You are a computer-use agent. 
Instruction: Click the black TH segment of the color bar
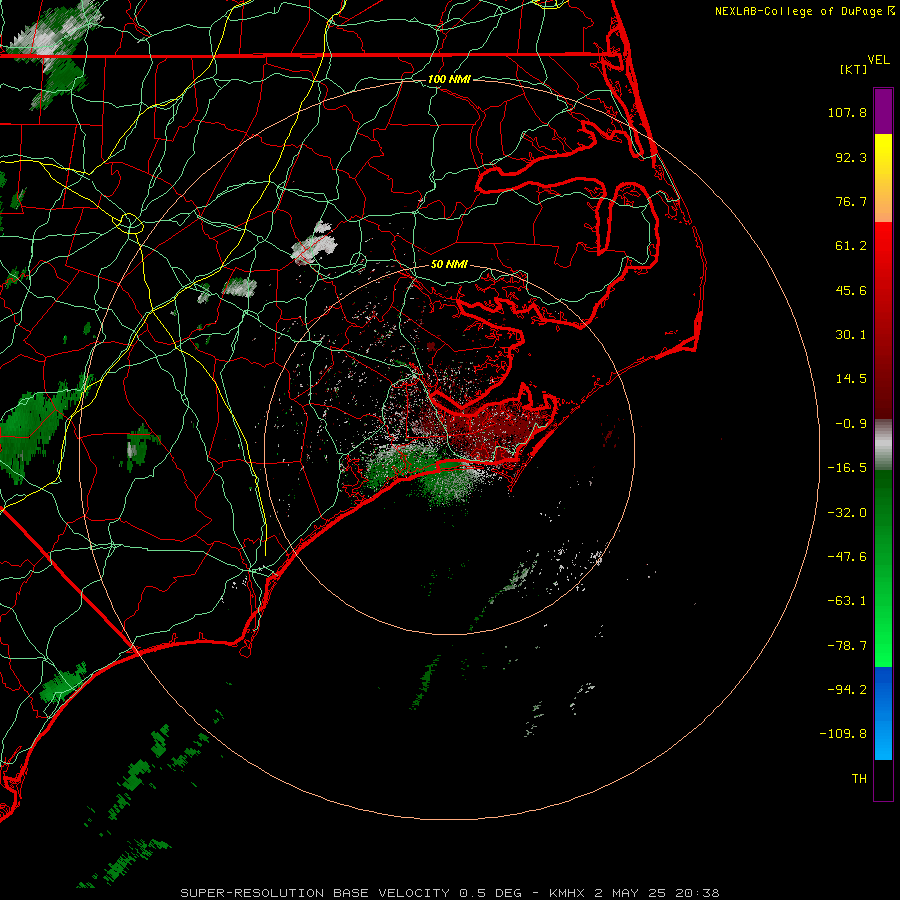coord(883,780)
